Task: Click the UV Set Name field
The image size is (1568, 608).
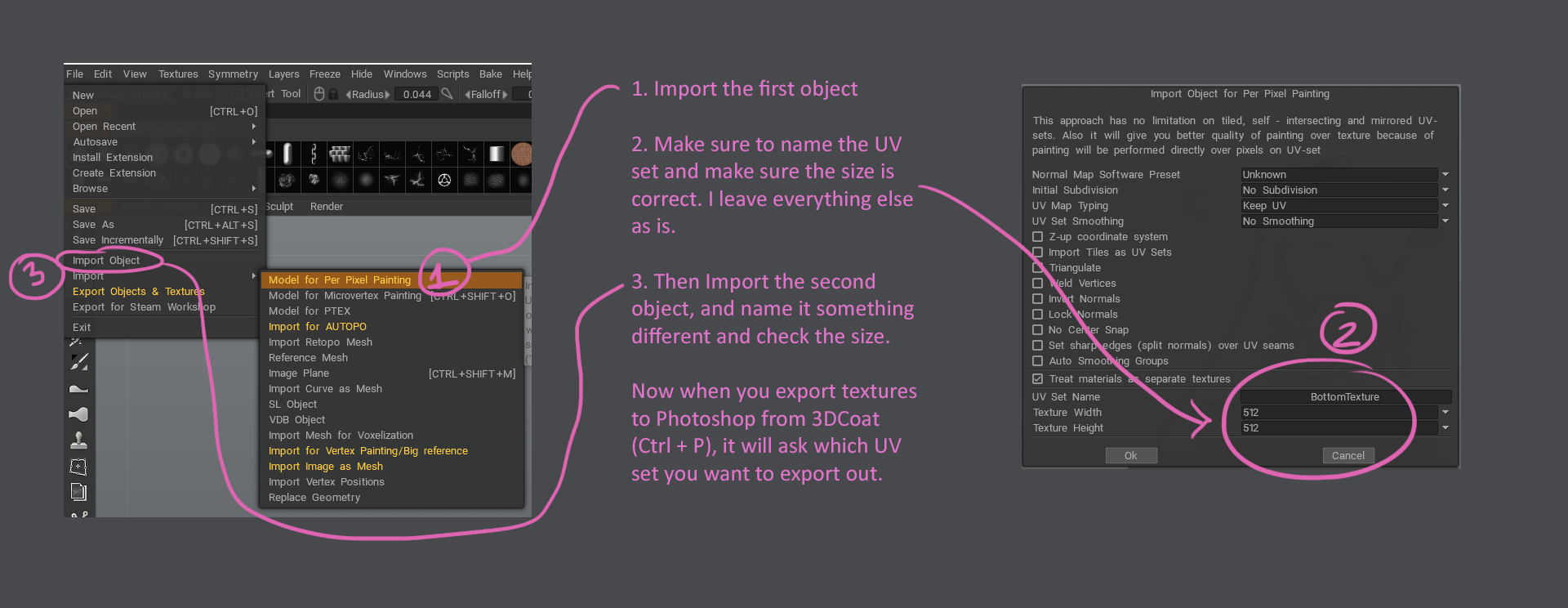Action: [x=1344, y=397]
